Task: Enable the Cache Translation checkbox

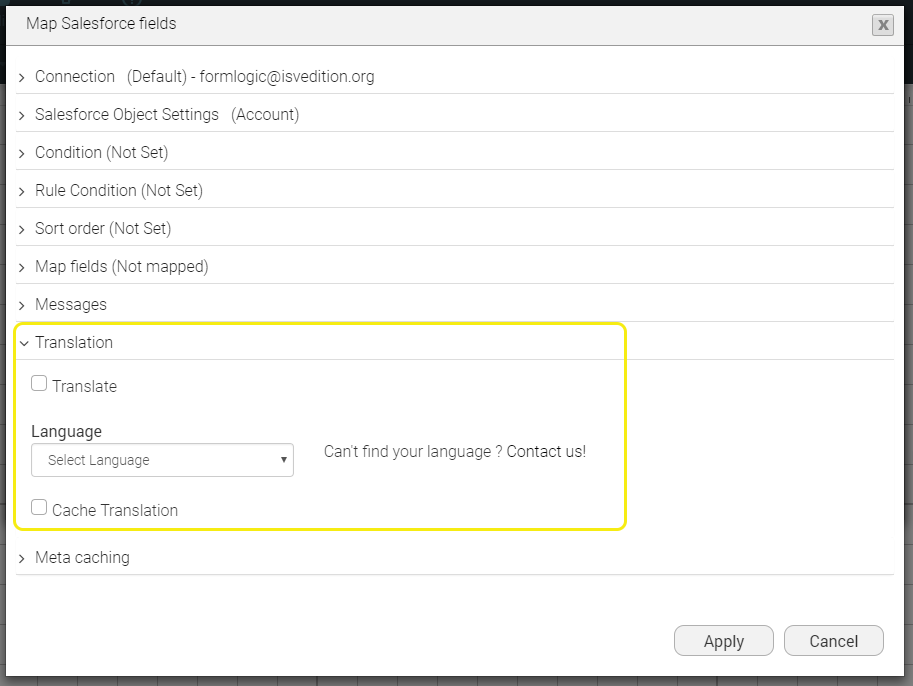Action: [38, 506]
